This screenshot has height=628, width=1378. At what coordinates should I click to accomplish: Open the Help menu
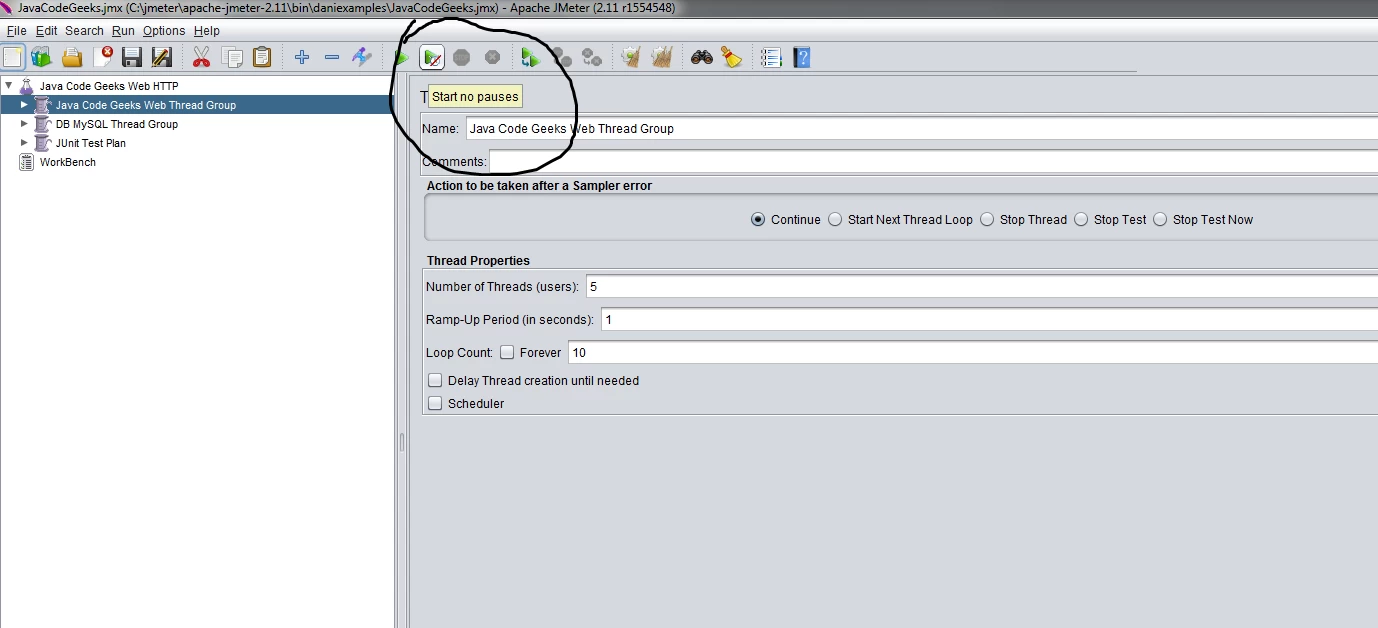pyautogui.click(x=206, y=31)
